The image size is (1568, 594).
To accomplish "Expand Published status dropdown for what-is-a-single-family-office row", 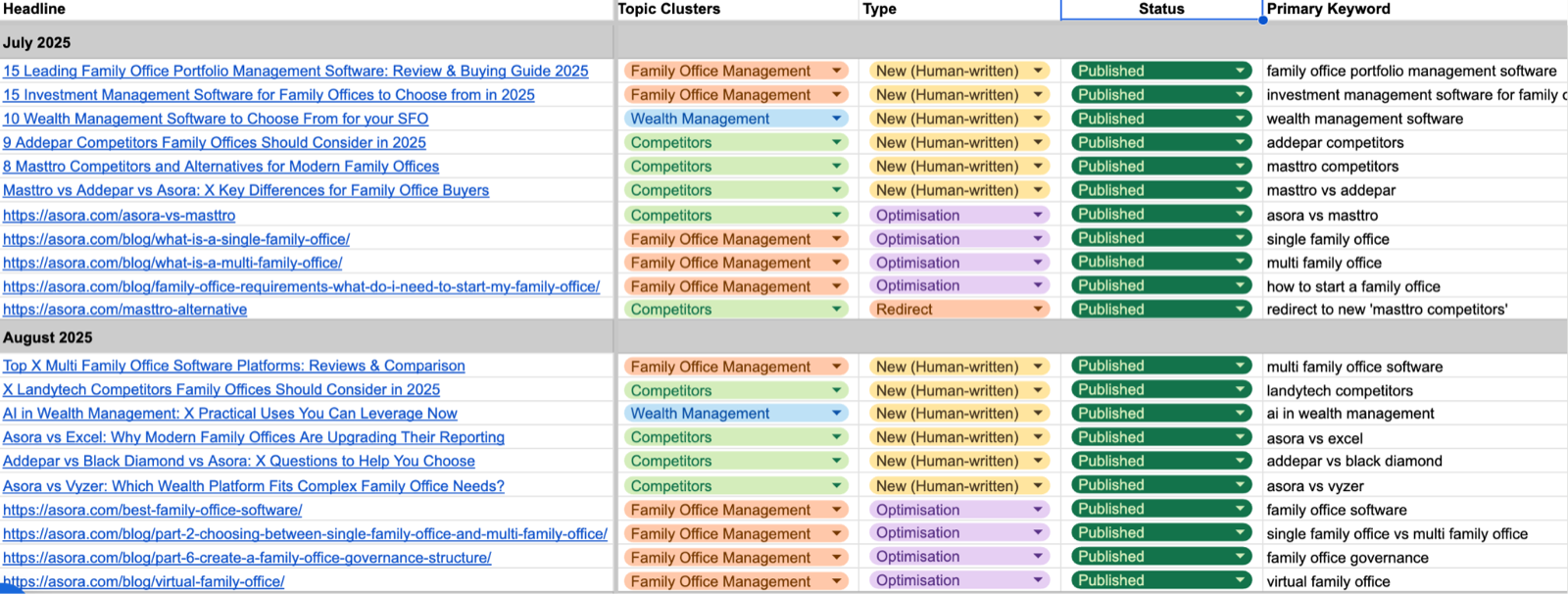I will click(x=1241, y=238).
